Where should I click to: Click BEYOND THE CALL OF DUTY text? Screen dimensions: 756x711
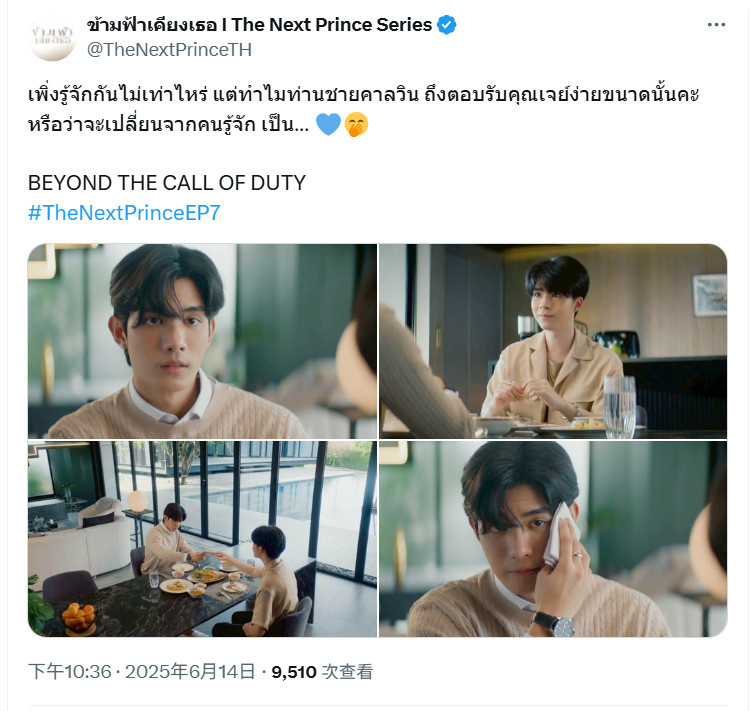(167, 183)
